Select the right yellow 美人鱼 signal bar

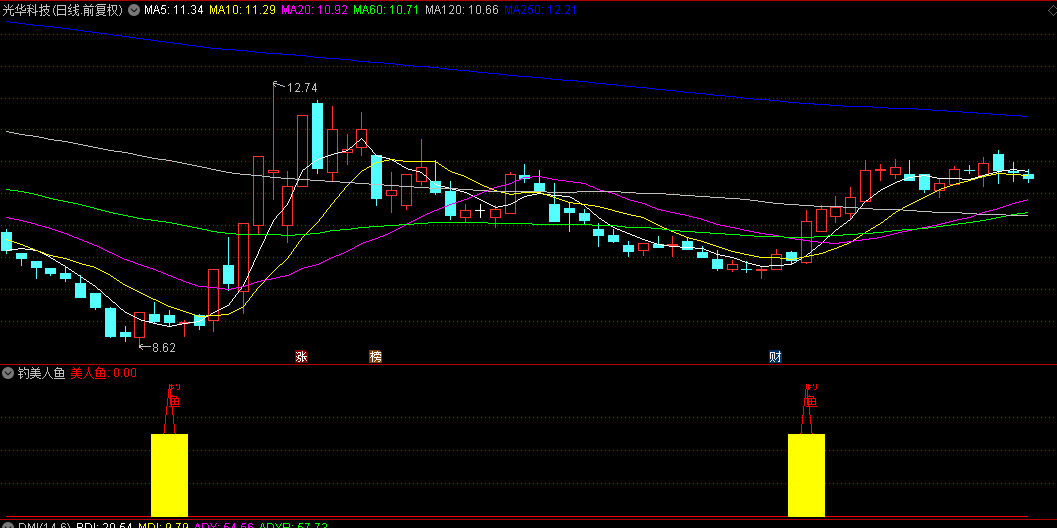coord(806,475)
